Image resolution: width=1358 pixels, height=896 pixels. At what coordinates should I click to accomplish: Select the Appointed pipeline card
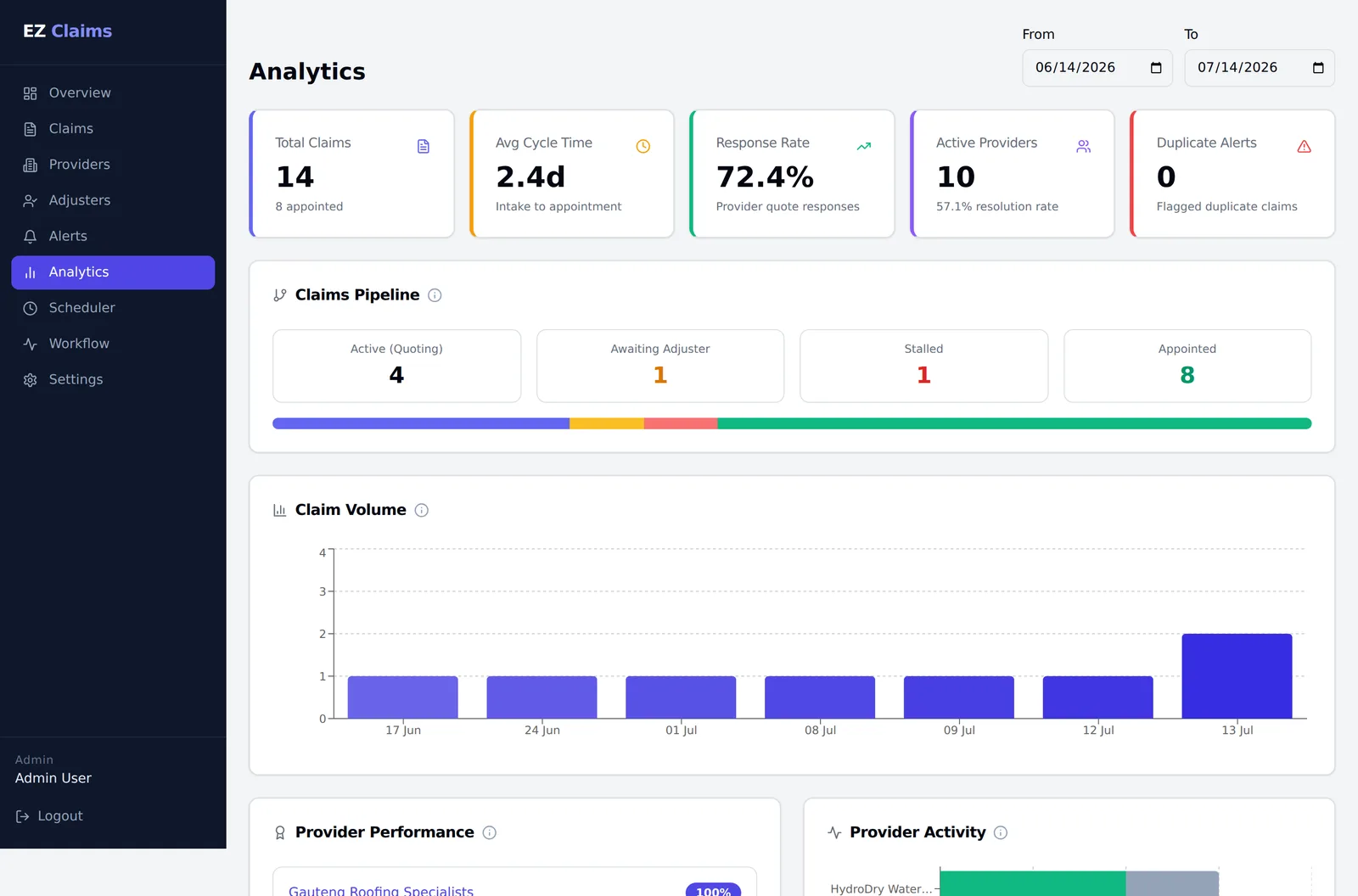(x=1187, y=366)
